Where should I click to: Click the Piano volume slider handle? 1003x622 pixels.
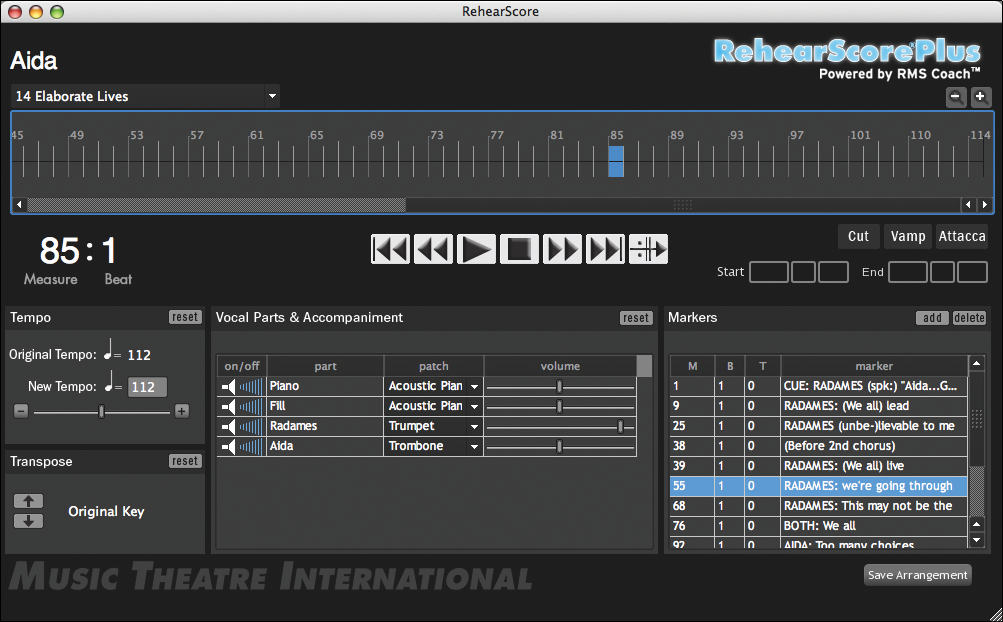[559, 387]
